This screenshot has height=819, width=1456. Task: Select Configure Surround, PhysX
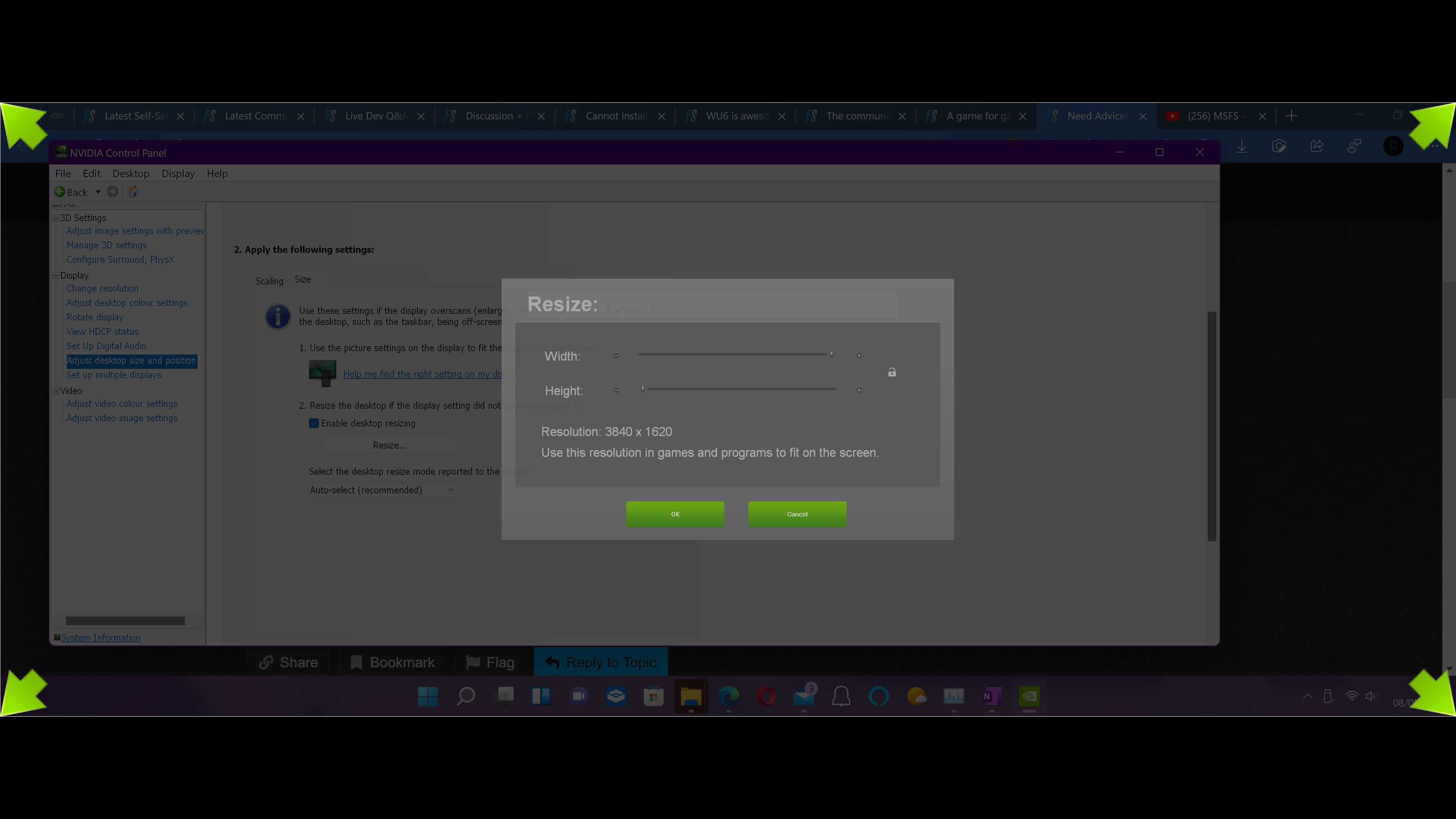pos(120,259)
